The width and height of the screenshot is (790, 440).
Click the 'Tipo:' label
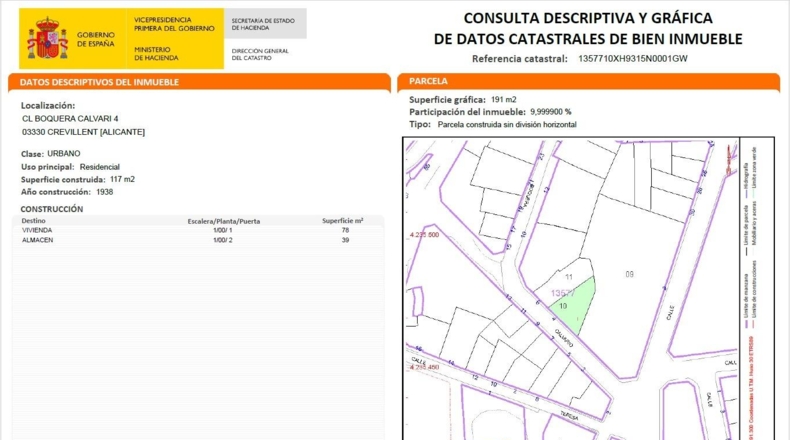[420, 124]
